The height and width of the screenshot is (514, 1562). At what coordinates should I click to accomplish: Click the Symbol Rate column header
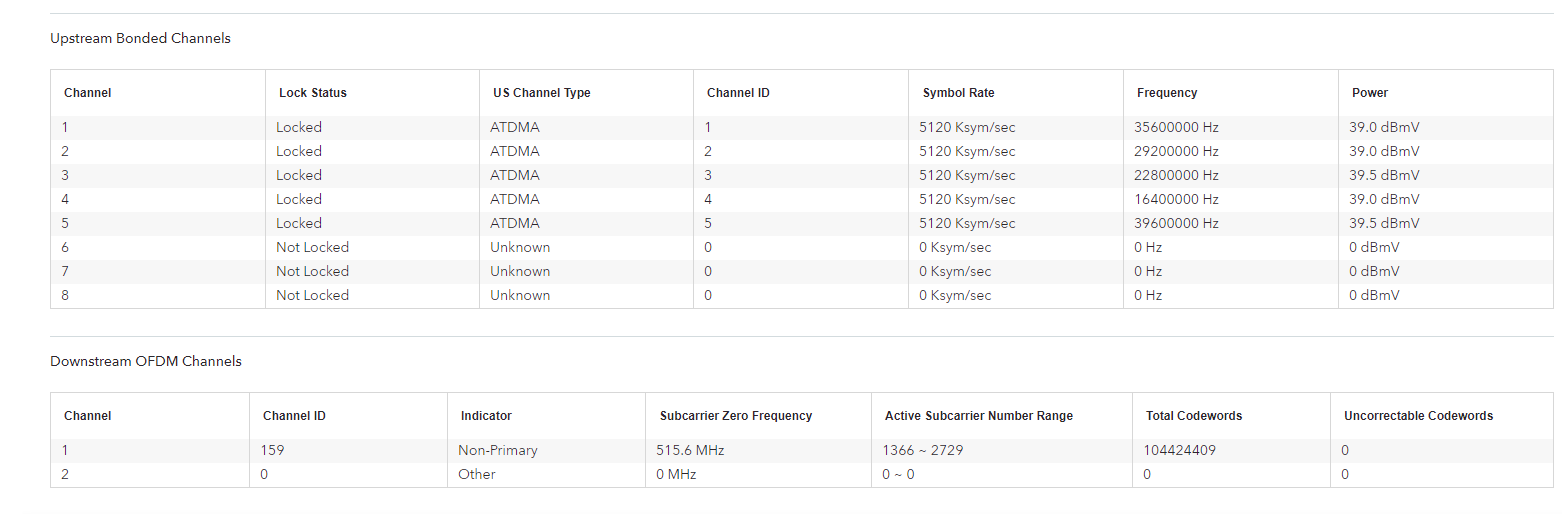click(x=959, y=93)
